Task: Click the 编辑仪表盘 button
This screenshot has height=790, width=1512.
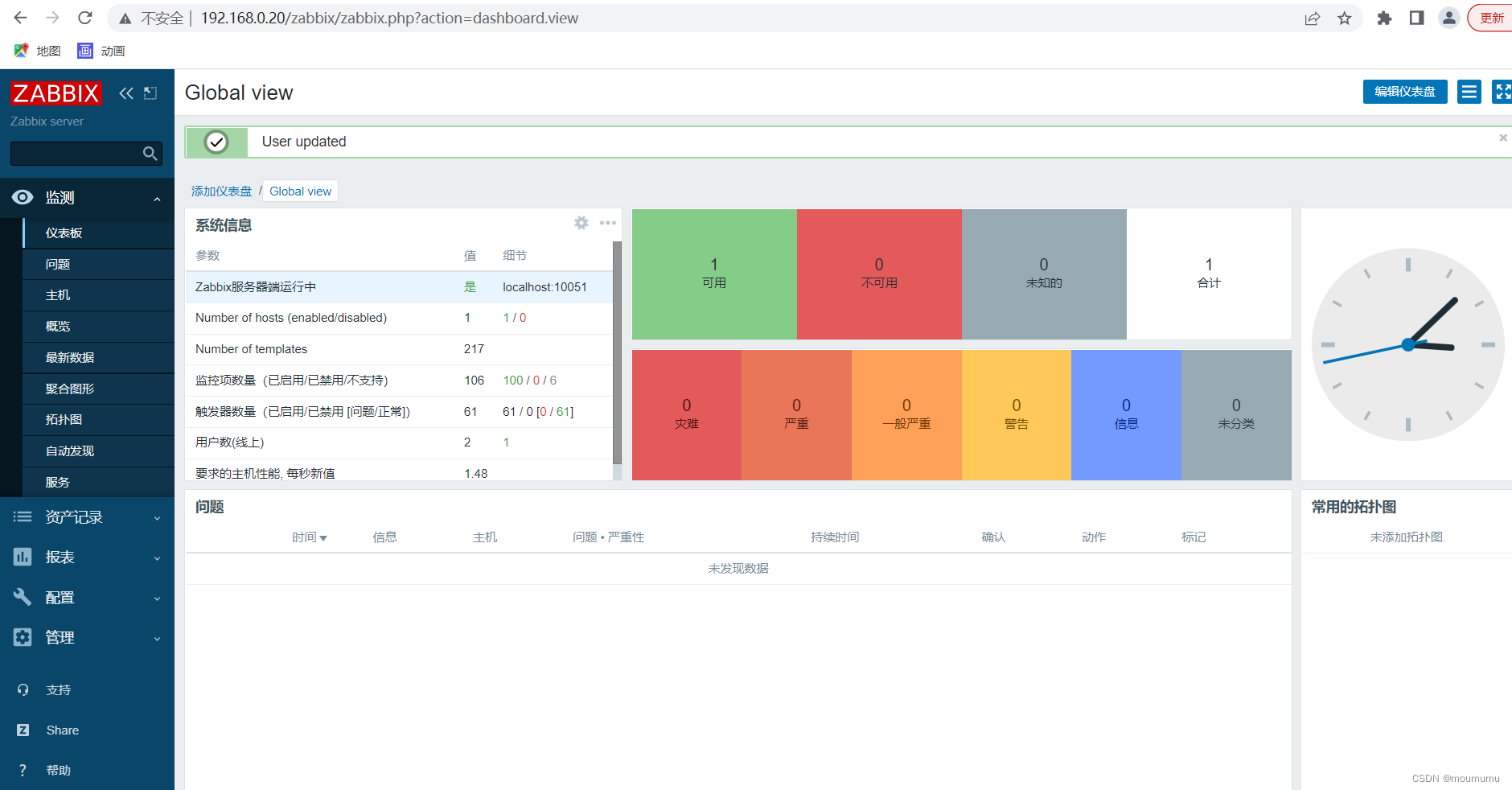Action: [x=1405, y=92]
